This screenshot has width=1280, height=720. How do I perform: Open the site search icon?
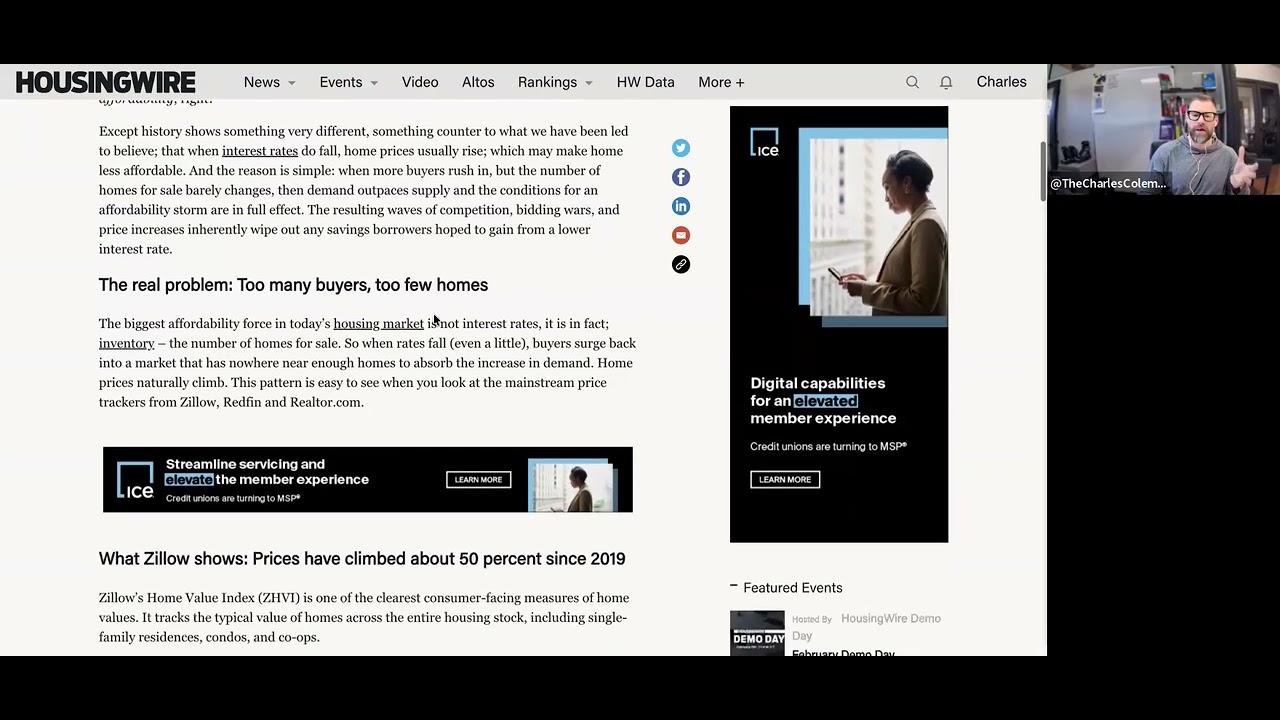(x=912, y=82)
